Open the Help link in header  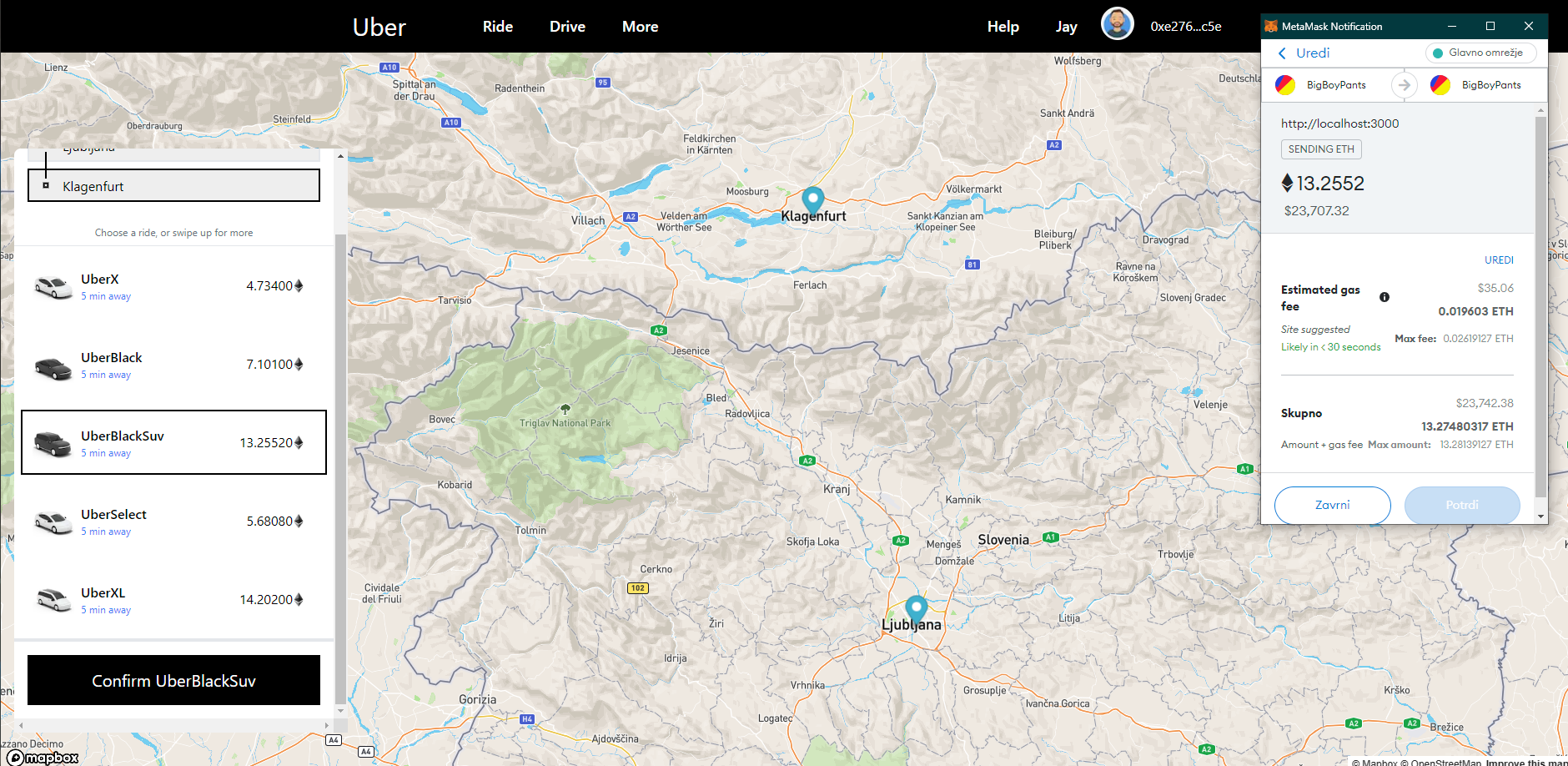point(1003,27)
